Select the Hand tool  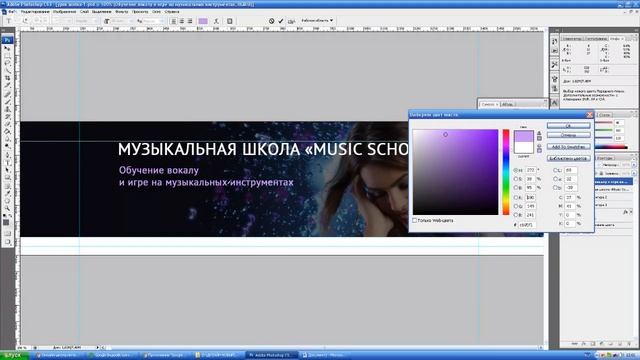7,201
